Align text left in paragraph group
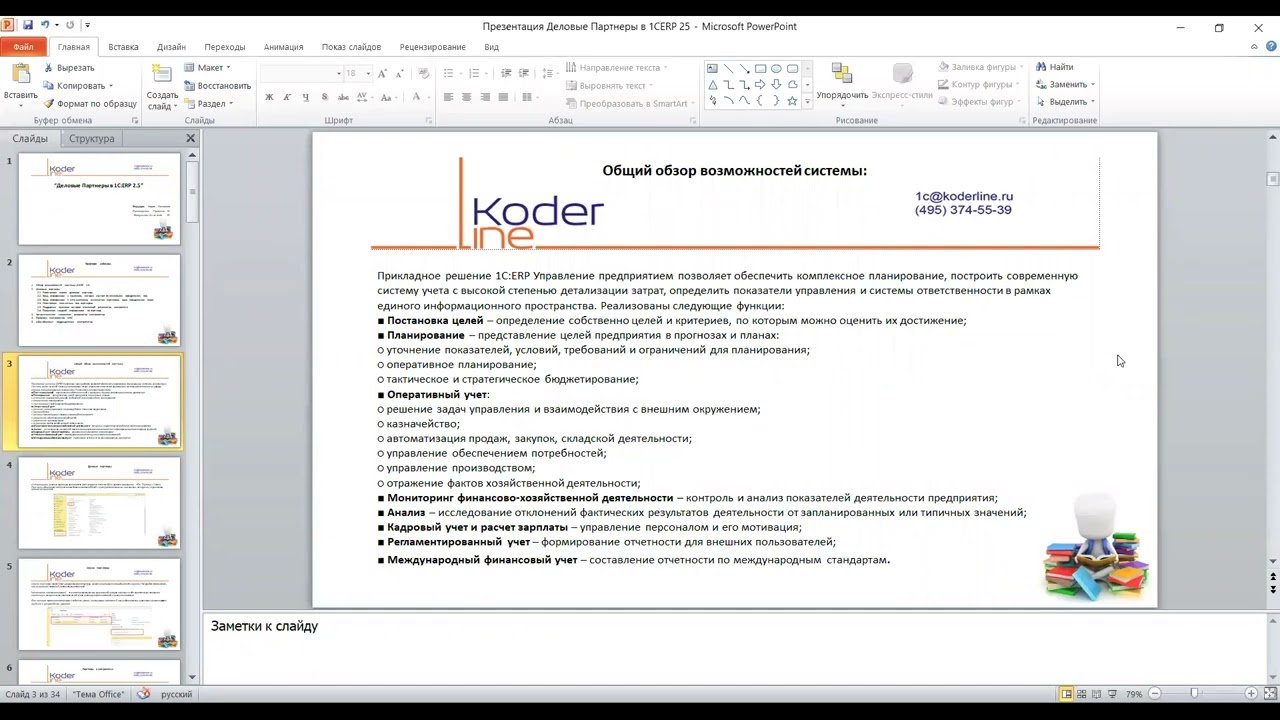This screenshot has height=720, width=1280. coord(448,97)
